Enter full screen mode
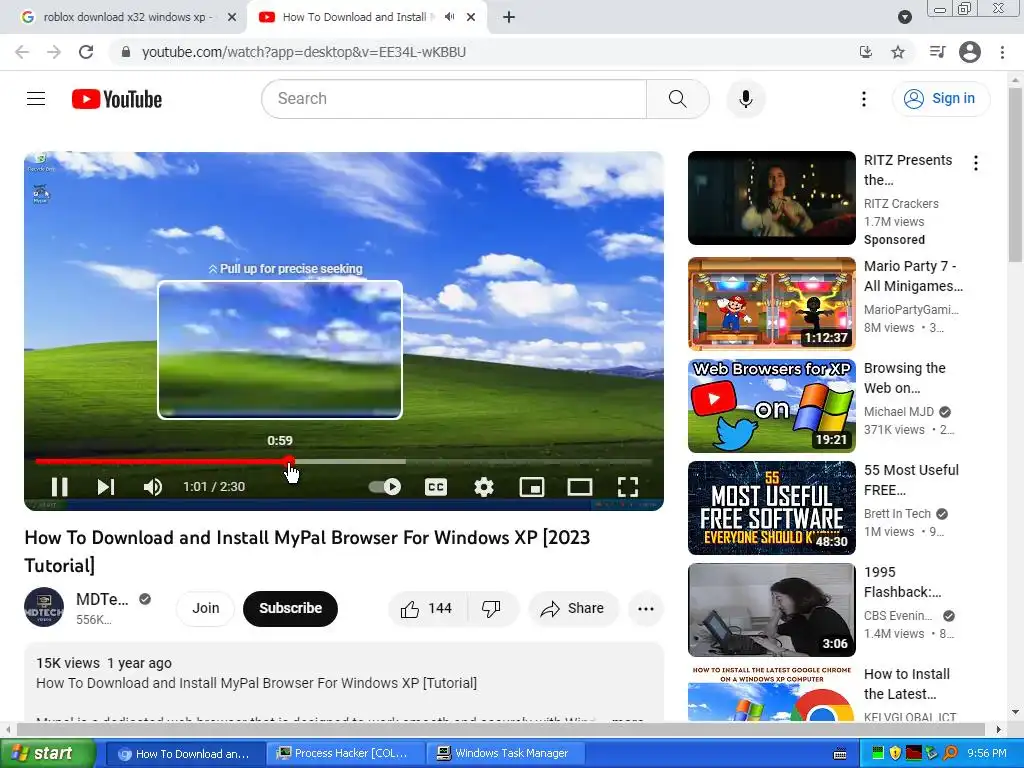This screenshot has width=1024, height=768. pos(628,487)
